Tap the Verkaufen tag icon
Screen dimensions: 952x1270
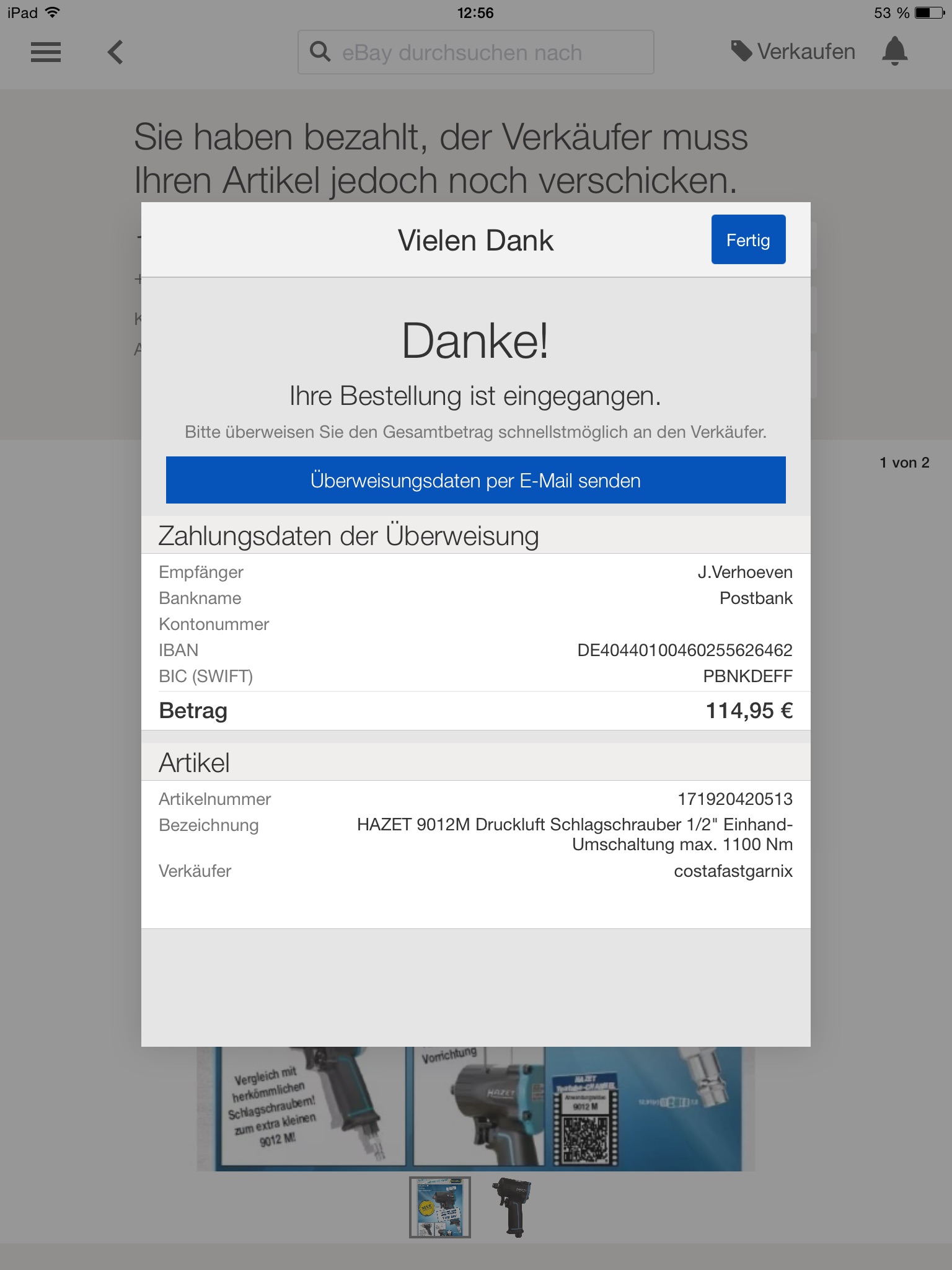coord(741,51)
